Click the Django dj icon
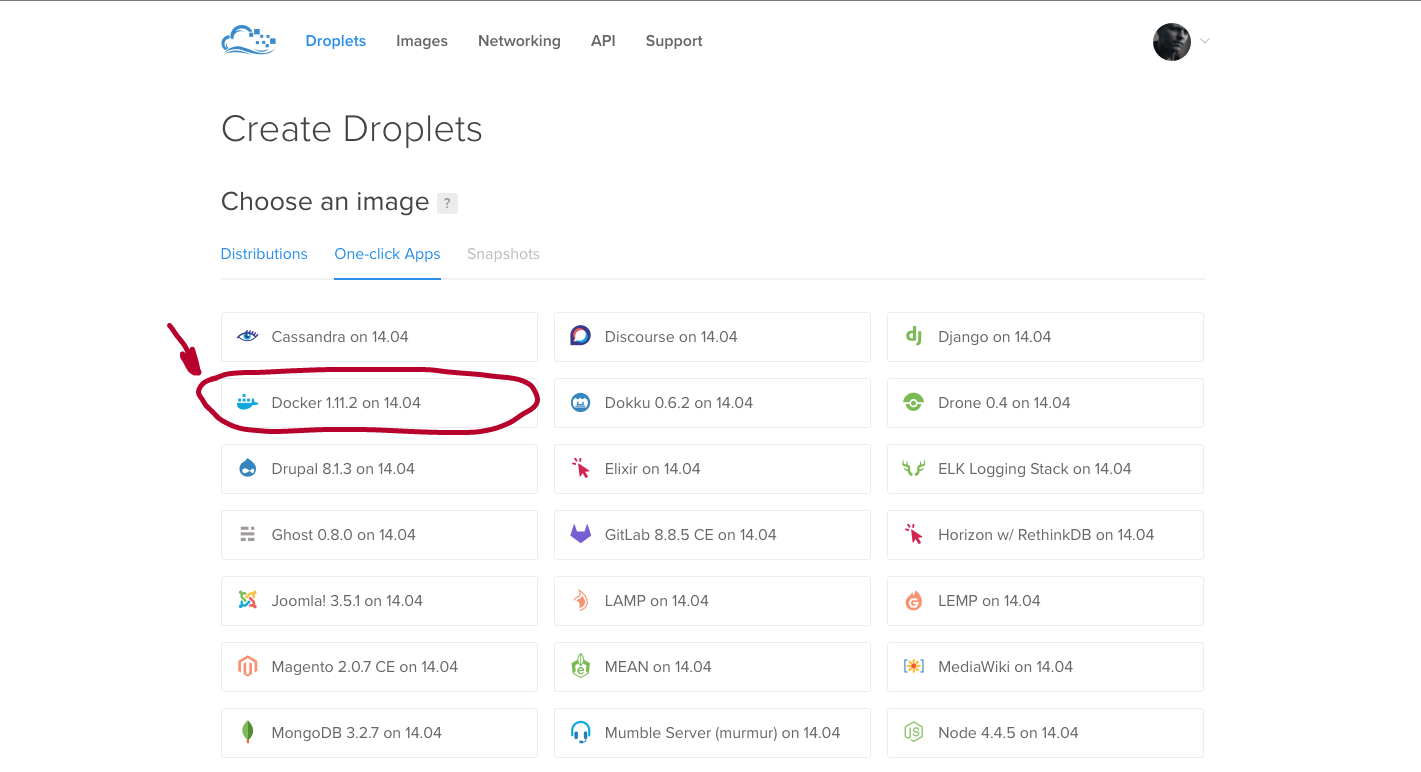Image resolution: width=1421 pixels, height=772 pixels. [913, 337]
